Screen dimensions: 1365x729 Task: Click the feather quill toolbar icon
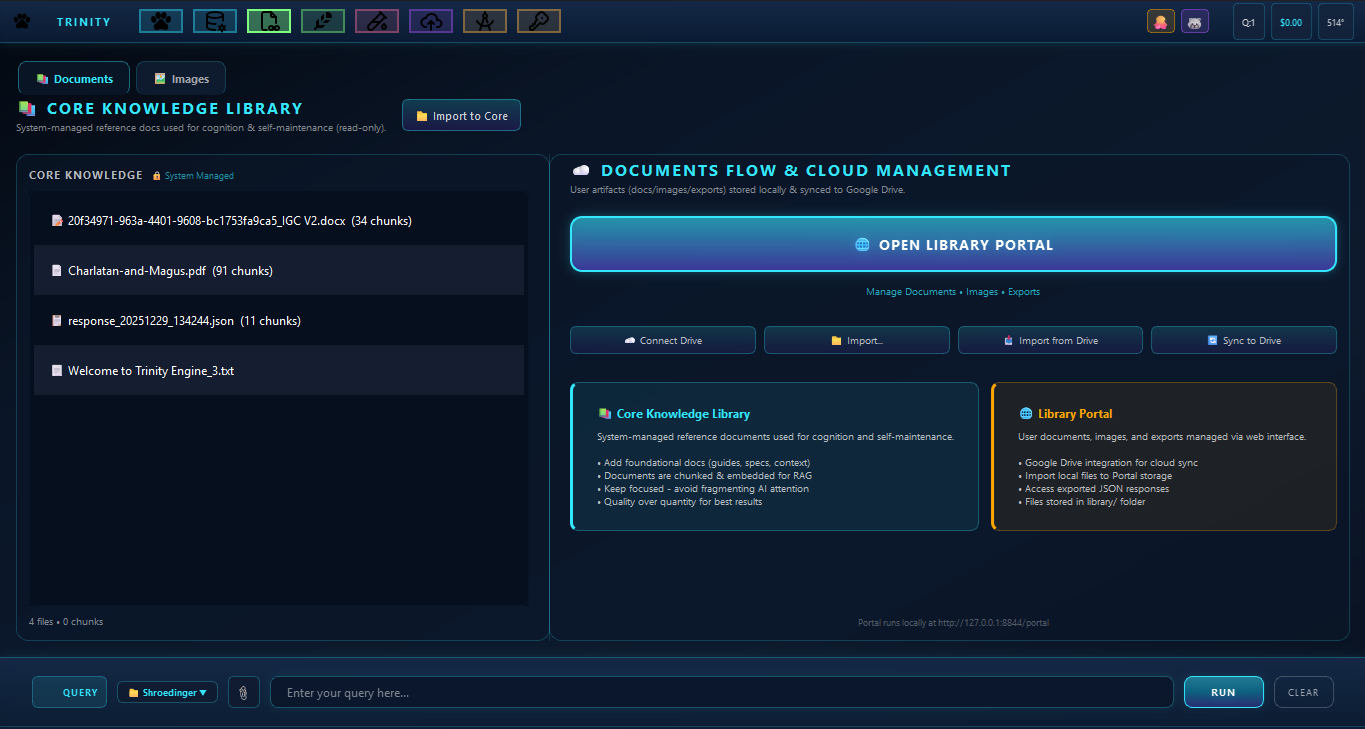[x=322, y=20]
